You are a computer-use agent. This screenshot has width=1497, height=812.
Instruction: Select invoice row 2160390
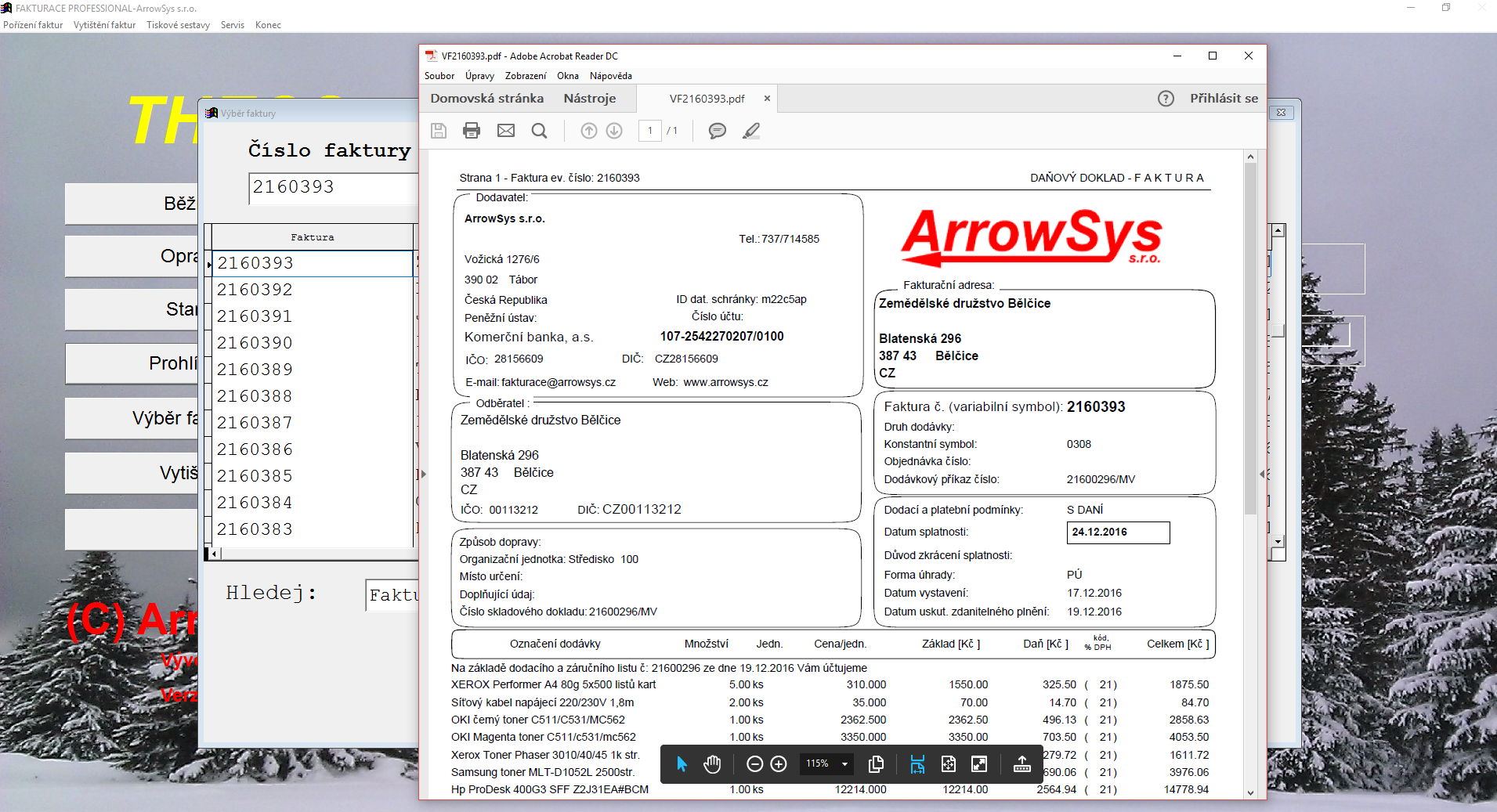313,343
